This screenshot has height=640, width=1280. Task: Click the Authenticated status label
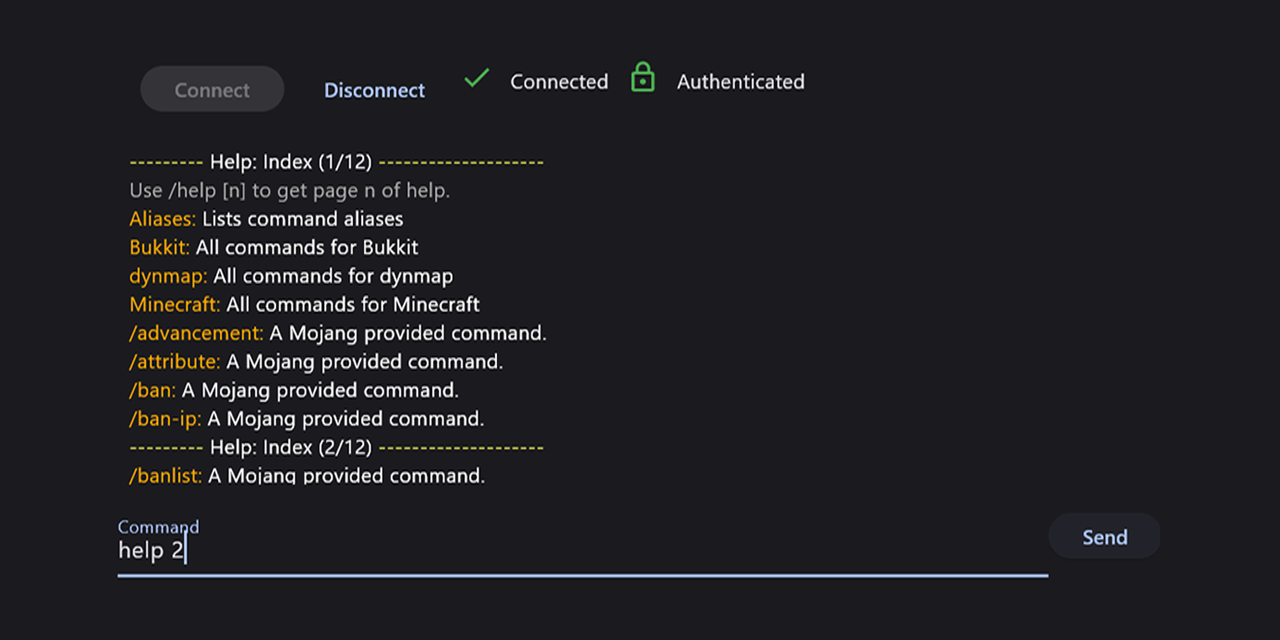(740, 82)
